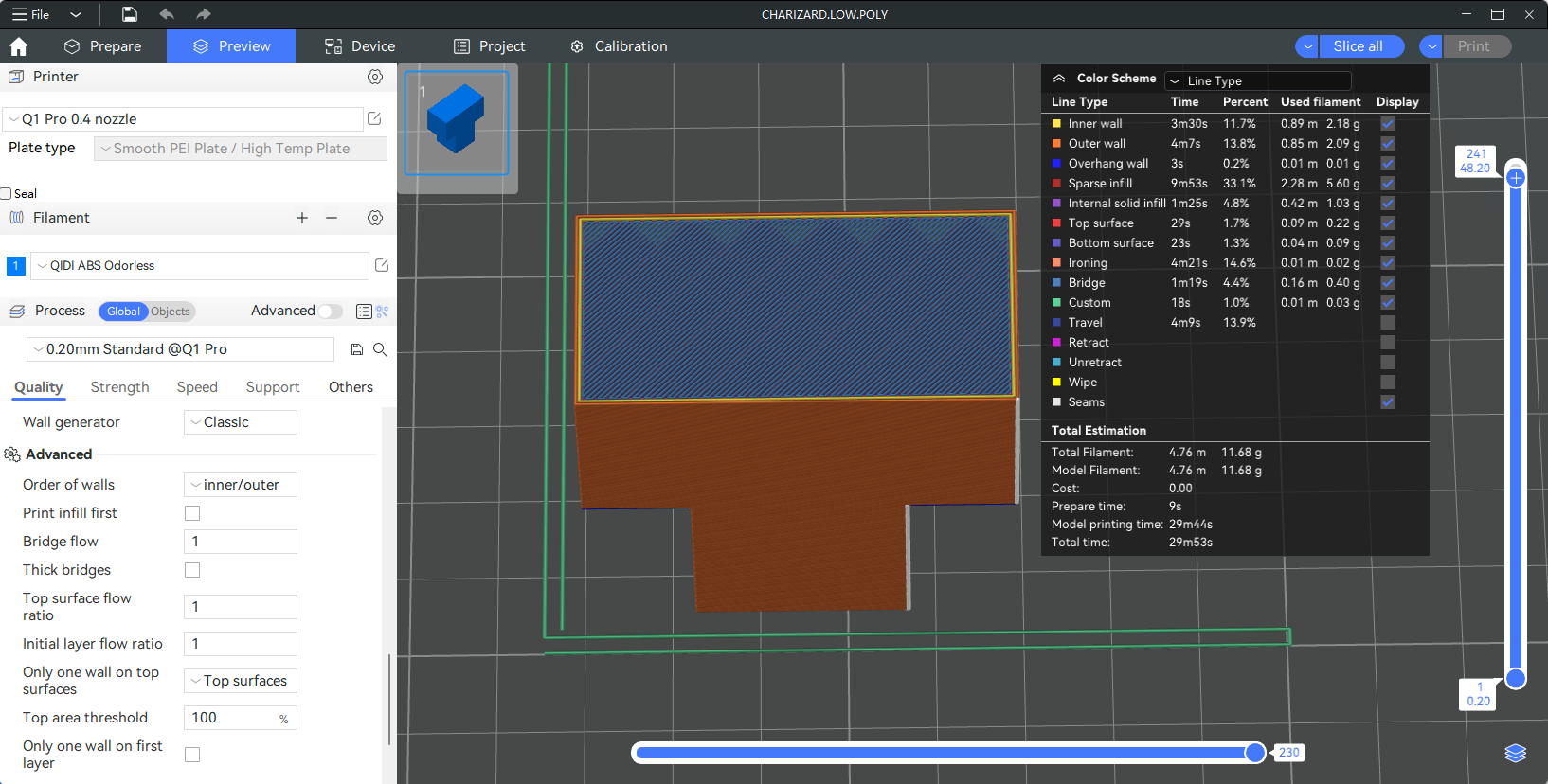1548x784 pixels.
Task: Click the undo arrow icon
Action: point(167,14)
